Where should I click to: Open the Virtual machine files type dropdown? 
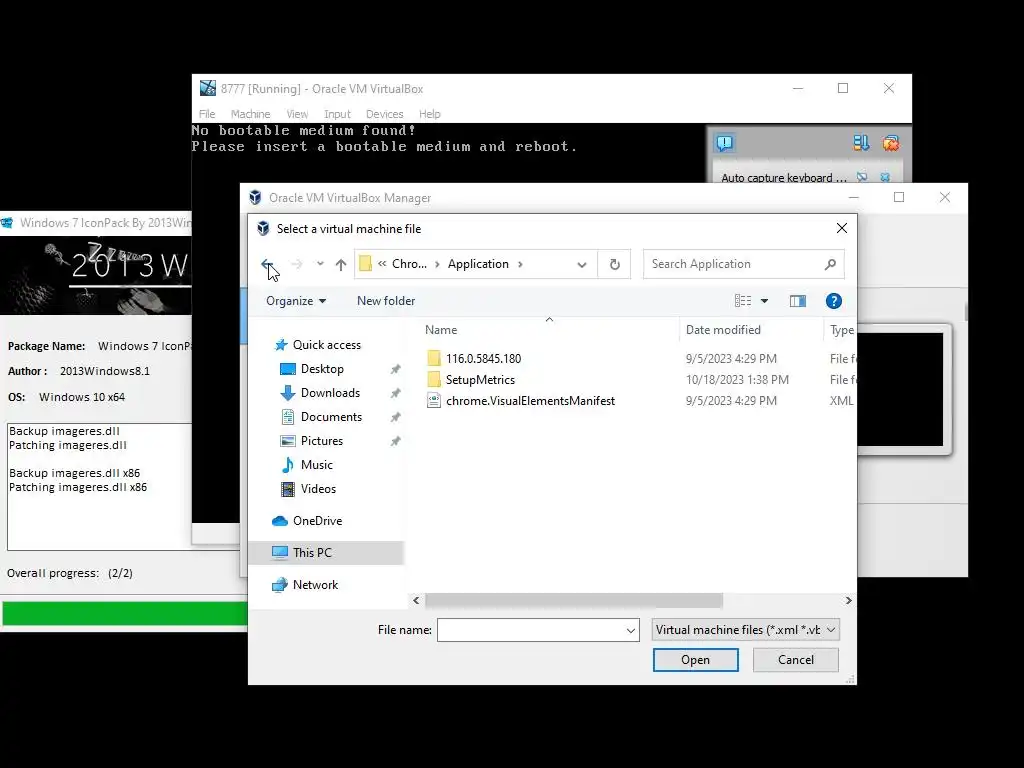click(x=746, y=630)
